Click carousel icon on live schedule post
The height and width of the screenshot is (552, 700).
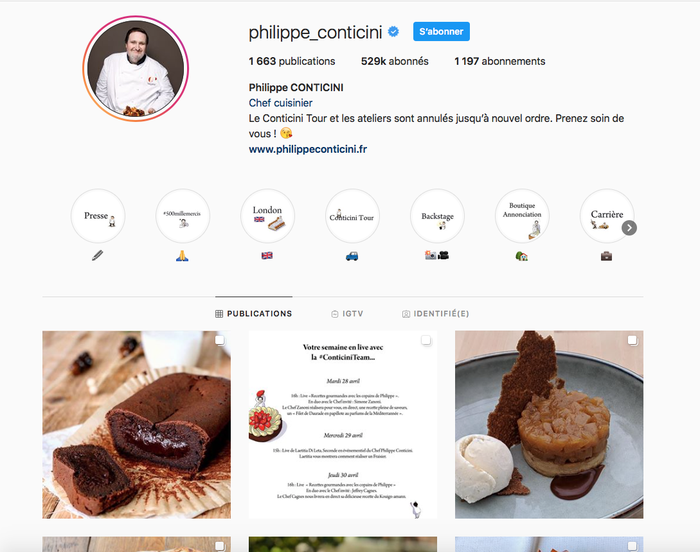click(x=426, y=341)
